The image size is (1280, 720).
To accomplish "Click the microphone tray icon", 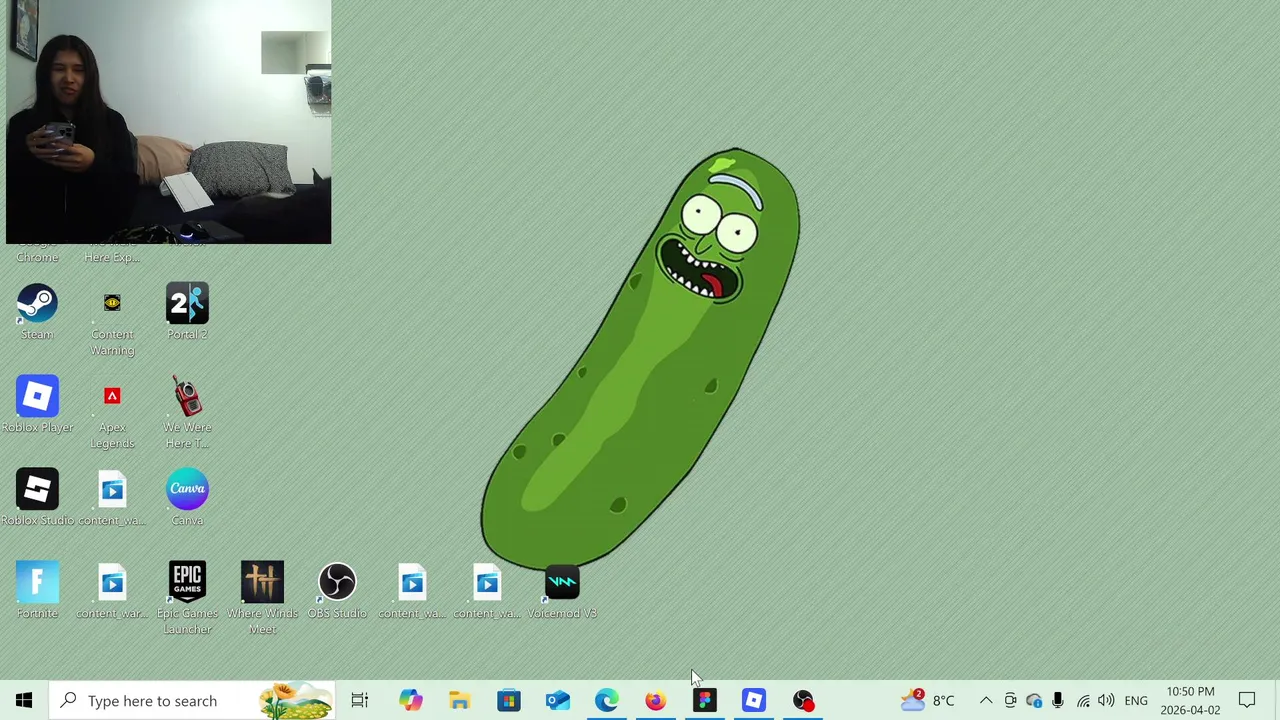I will (x=1058, y=701).
